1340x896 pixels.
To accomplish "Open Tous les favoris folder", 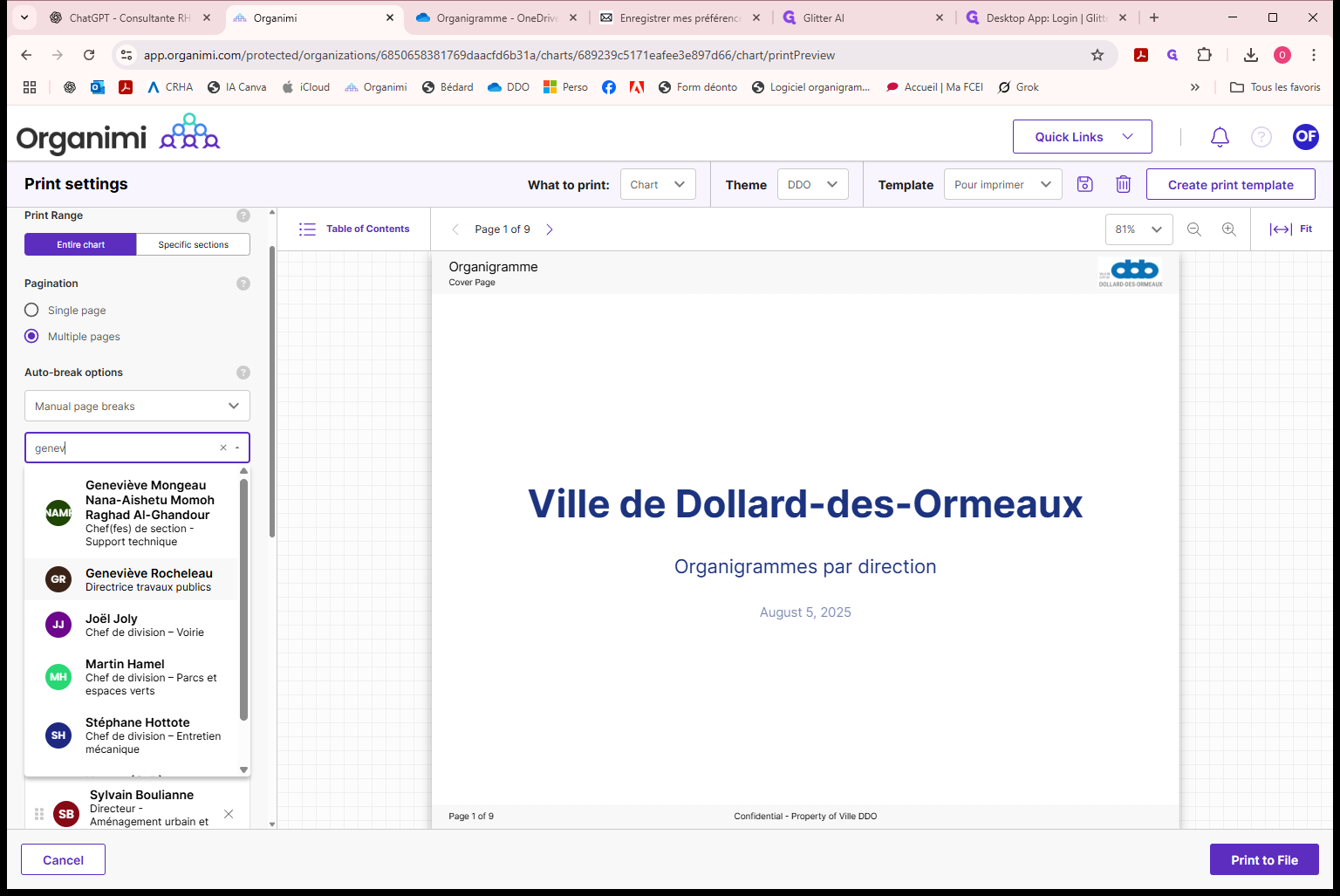I will (1275, 87).
